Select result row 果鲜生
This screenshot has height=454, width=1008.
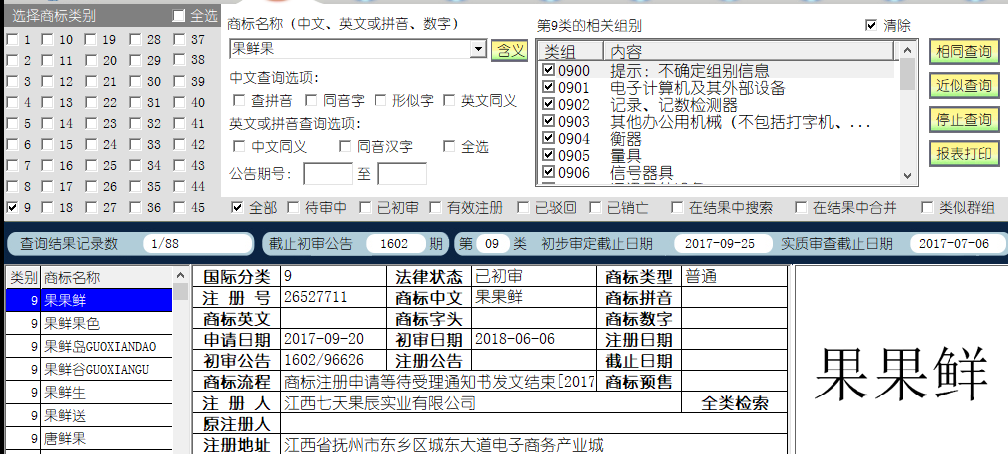[x=89, y=393]
